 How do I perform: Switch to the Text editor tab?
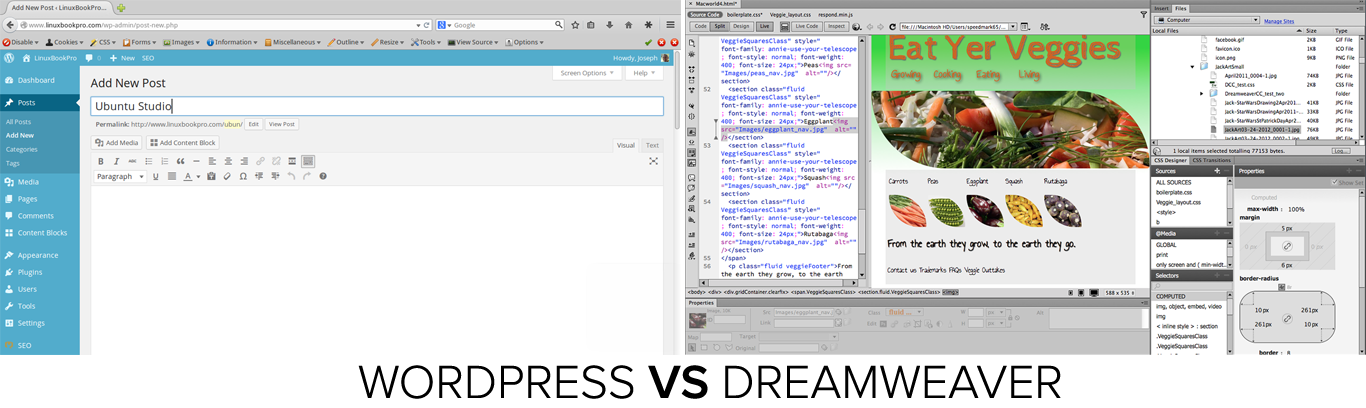coord(652,145)
